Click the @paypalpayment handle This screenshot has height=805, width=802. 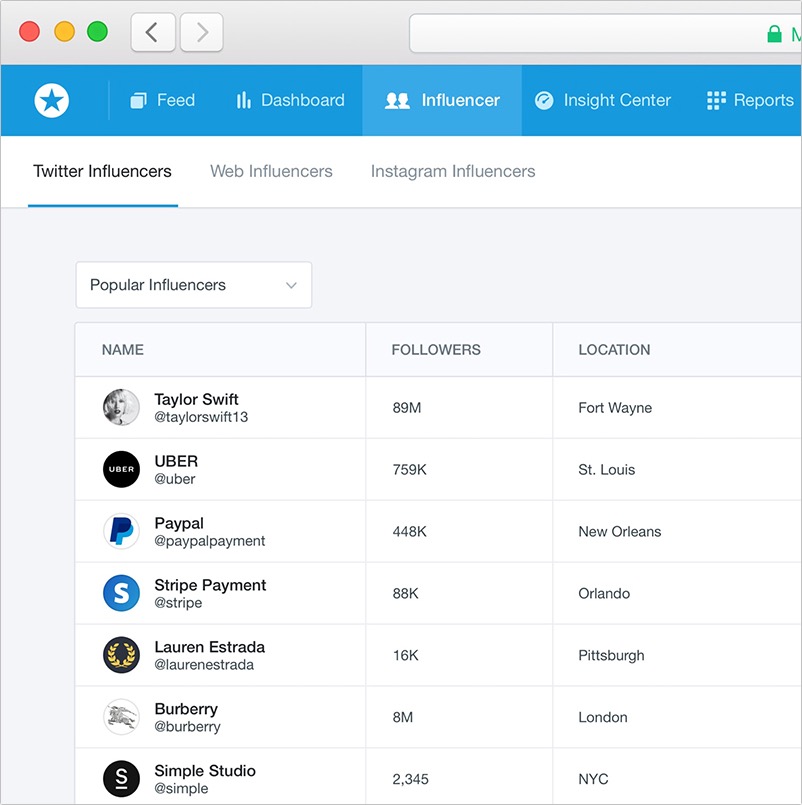tap(209, 541)
